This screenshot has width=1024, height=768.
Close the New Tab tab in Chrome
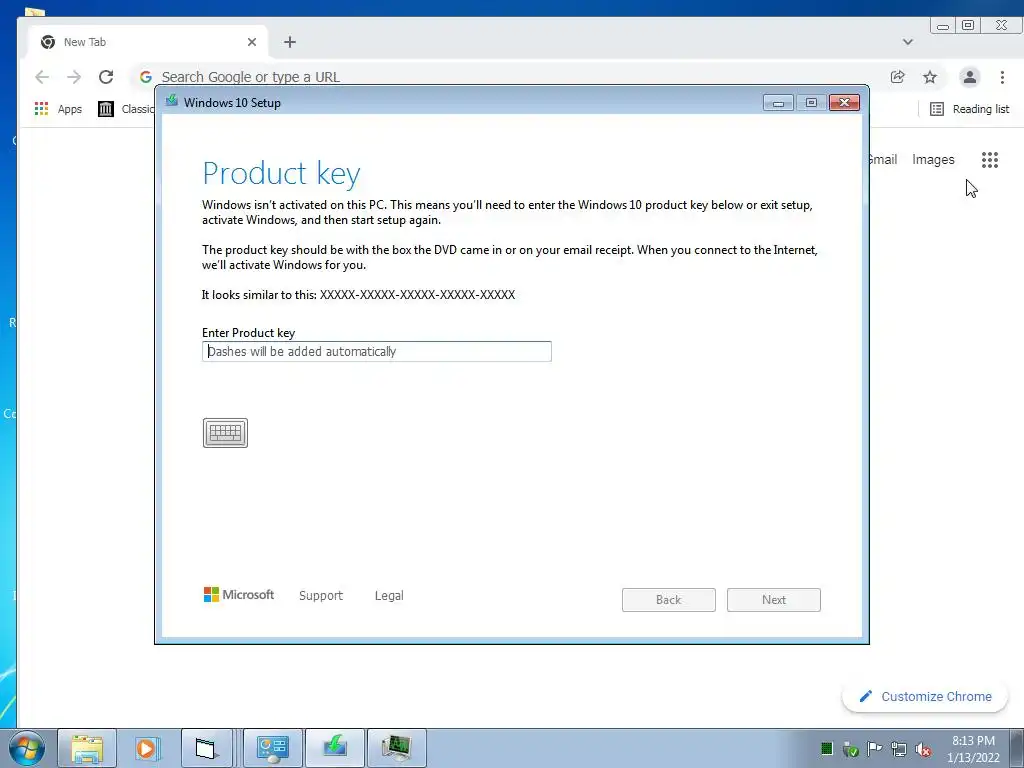[252, 42]
